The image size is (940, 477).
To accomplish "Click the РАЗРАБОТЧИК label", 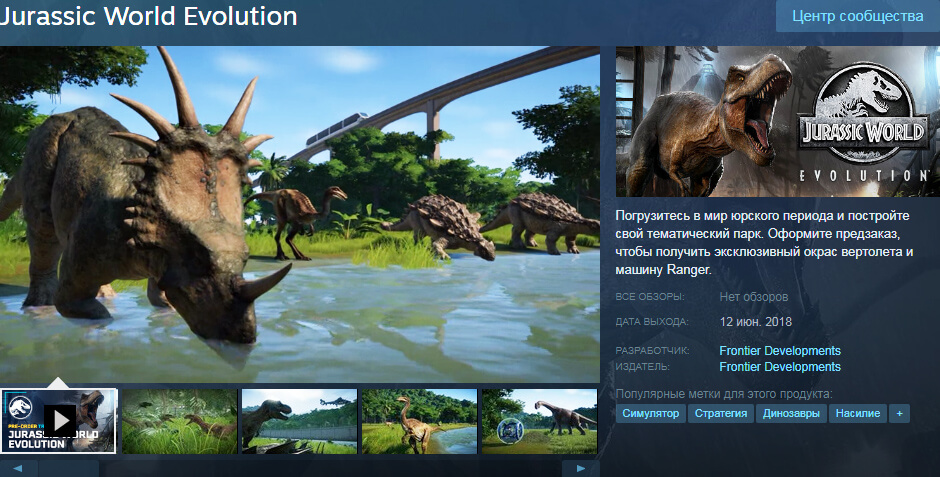I will click(x=653, y=351).
